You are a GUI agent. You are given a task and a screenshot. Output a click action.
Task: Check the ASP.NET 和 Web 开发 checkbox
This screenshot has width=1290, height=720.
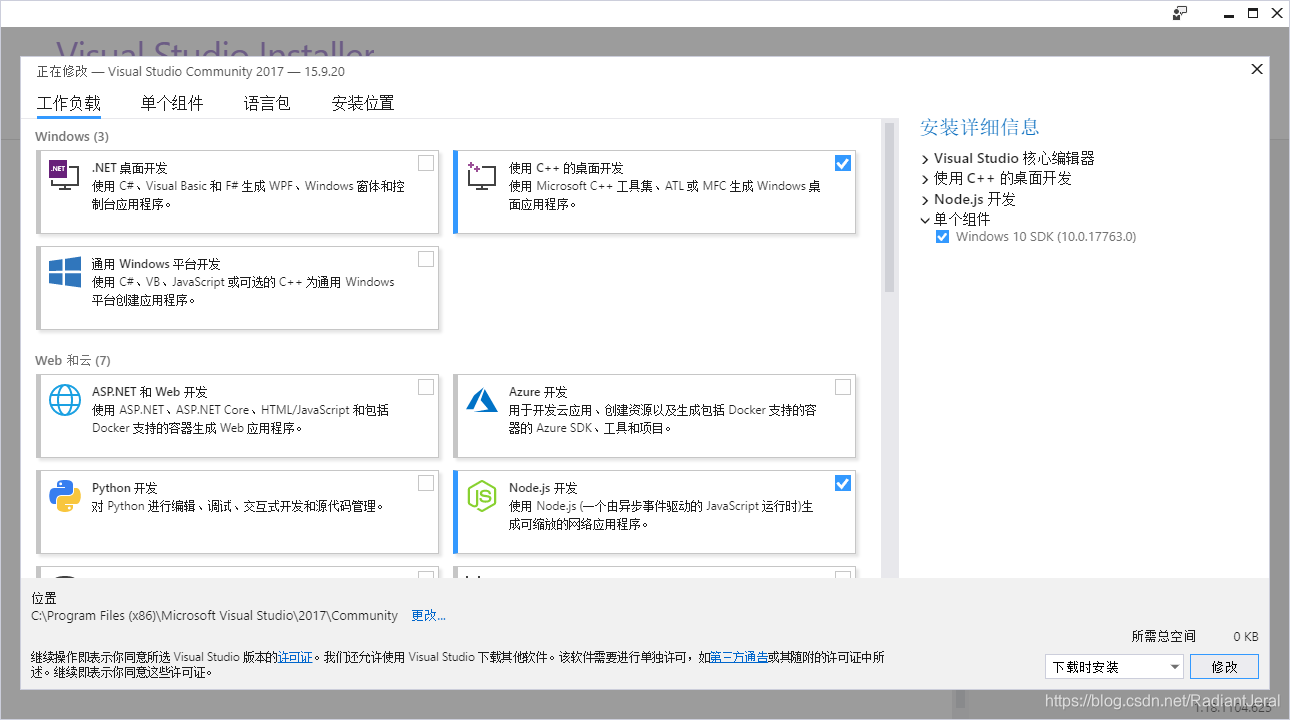pyautogui.click(x=426, y=387)
